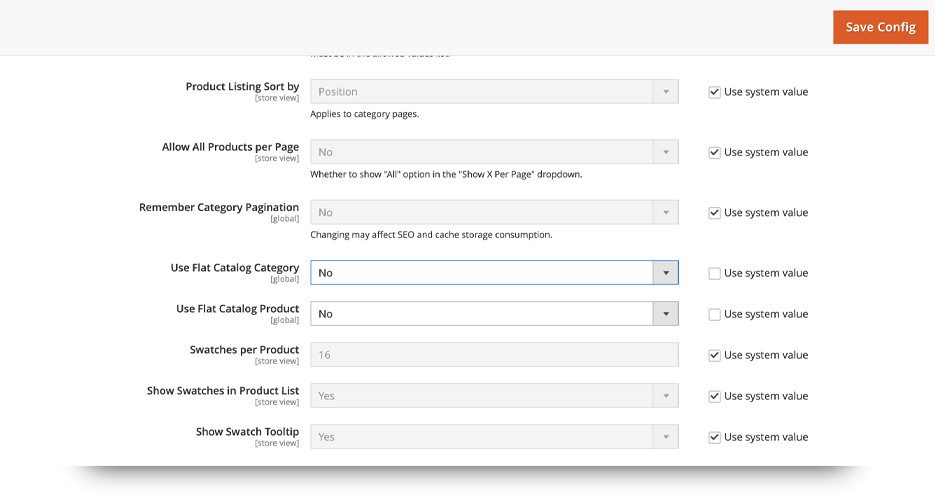Toggle Use system value for Show Swatches in Product List
This screenshot has width=935, height=499.
click(714, 396)
